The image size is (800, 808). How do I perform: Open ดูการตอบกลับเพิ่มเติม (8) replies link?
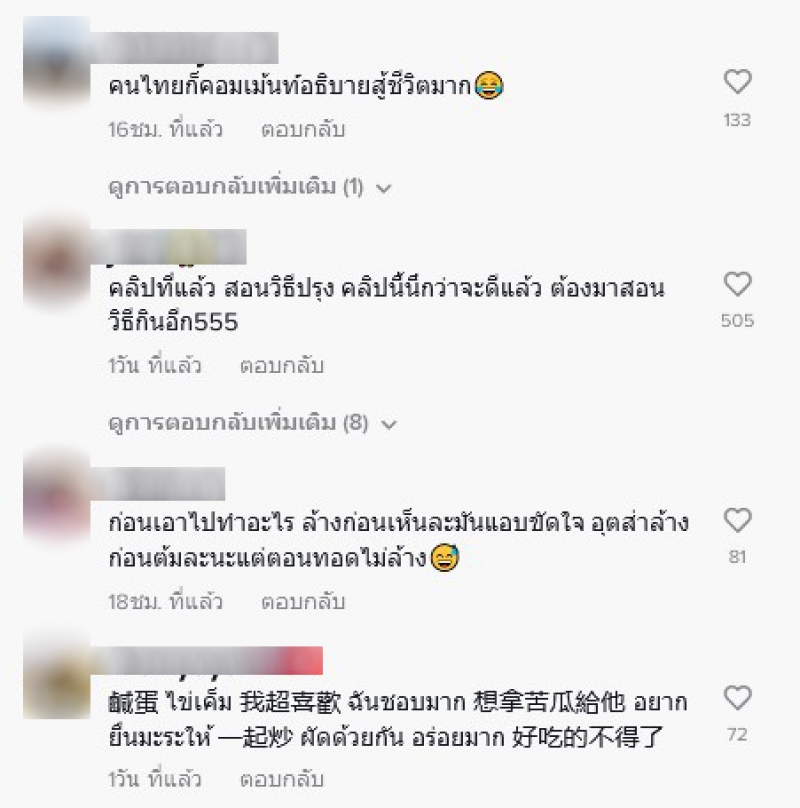click(238, 423)
